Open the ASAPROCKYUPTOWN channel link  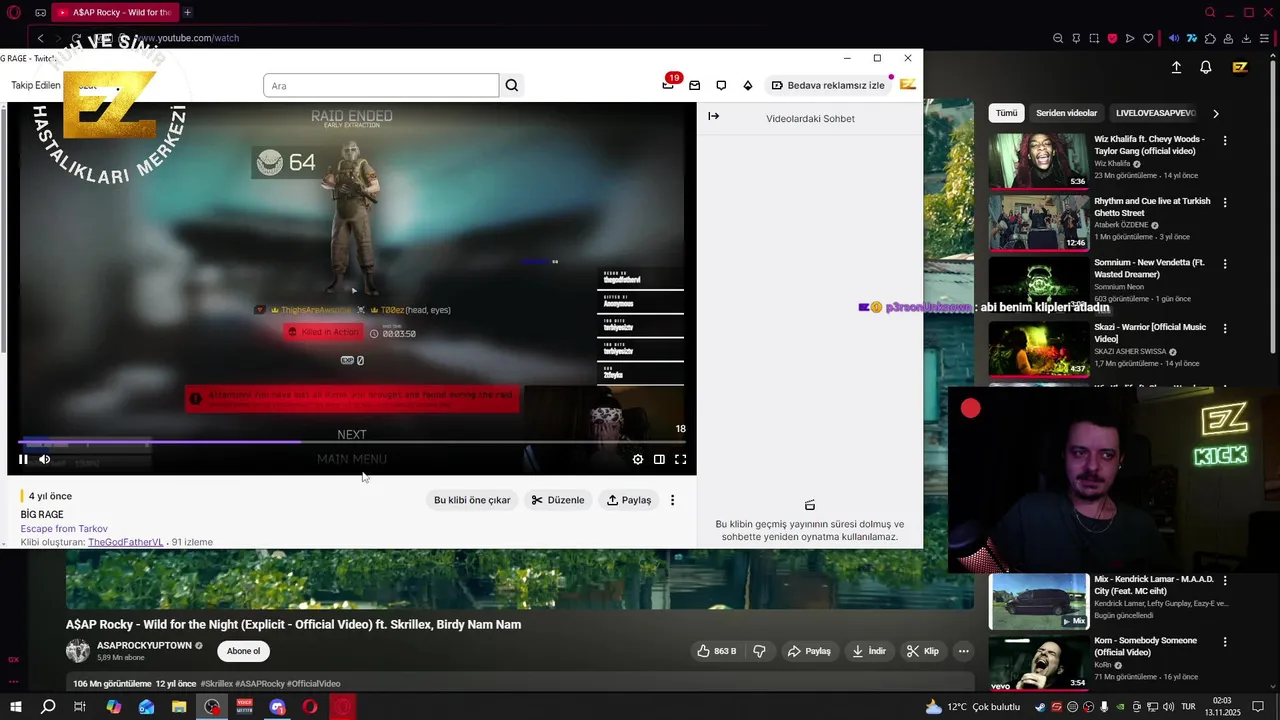(144, 645)
